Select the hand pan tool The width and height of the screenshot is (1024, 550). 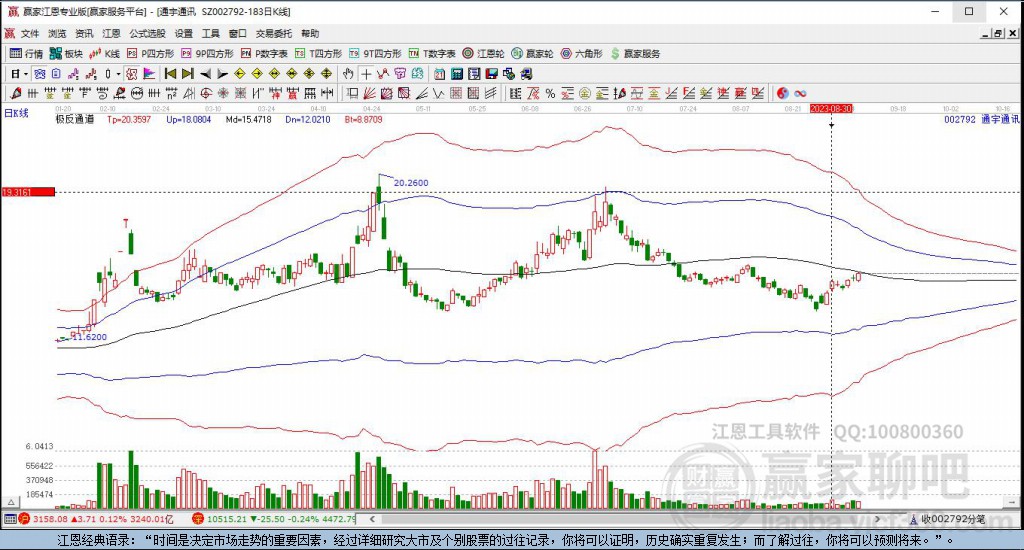click(348, 74)
